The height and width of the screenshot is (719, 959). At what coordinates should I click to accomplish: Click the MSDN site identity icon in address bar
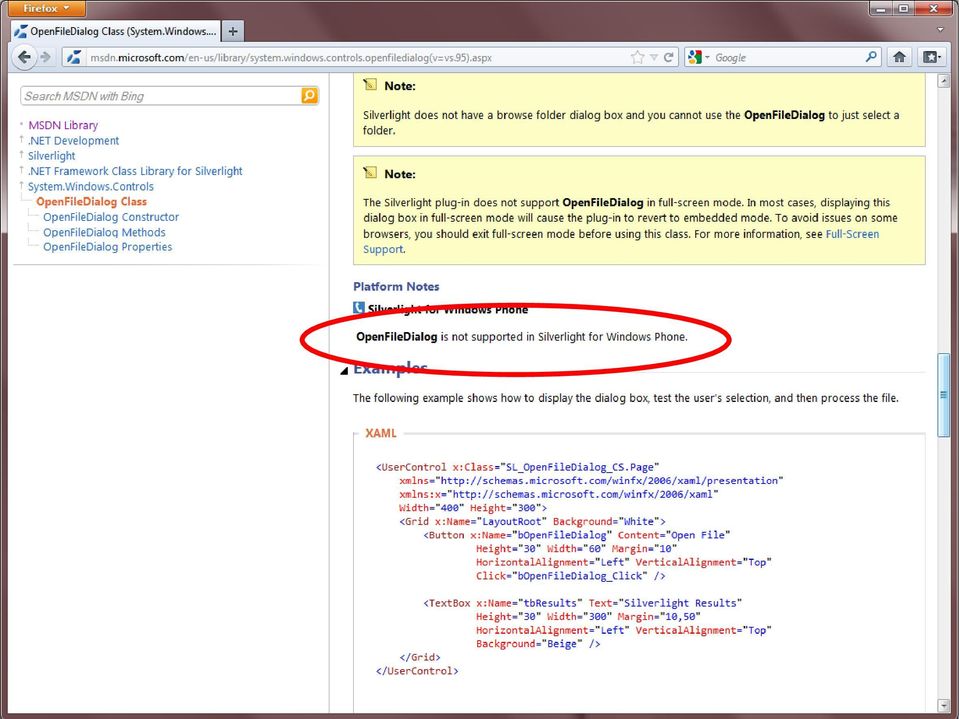74,57
